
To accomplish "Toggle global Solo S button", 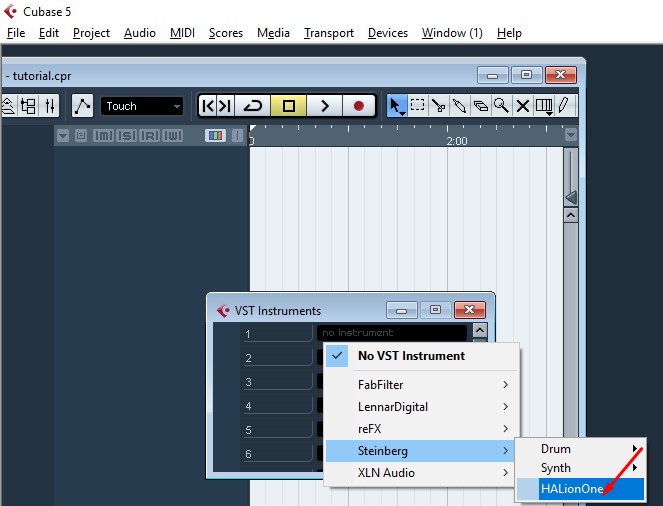I will pos(126,136).
